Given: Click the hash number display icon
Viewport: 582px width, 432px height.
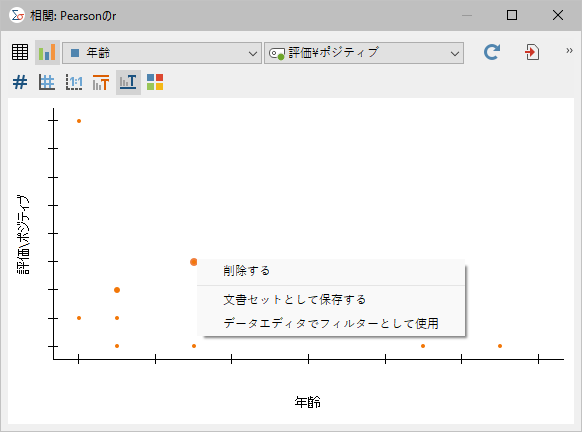Looking at the screenshot, I should coord(20,82).
